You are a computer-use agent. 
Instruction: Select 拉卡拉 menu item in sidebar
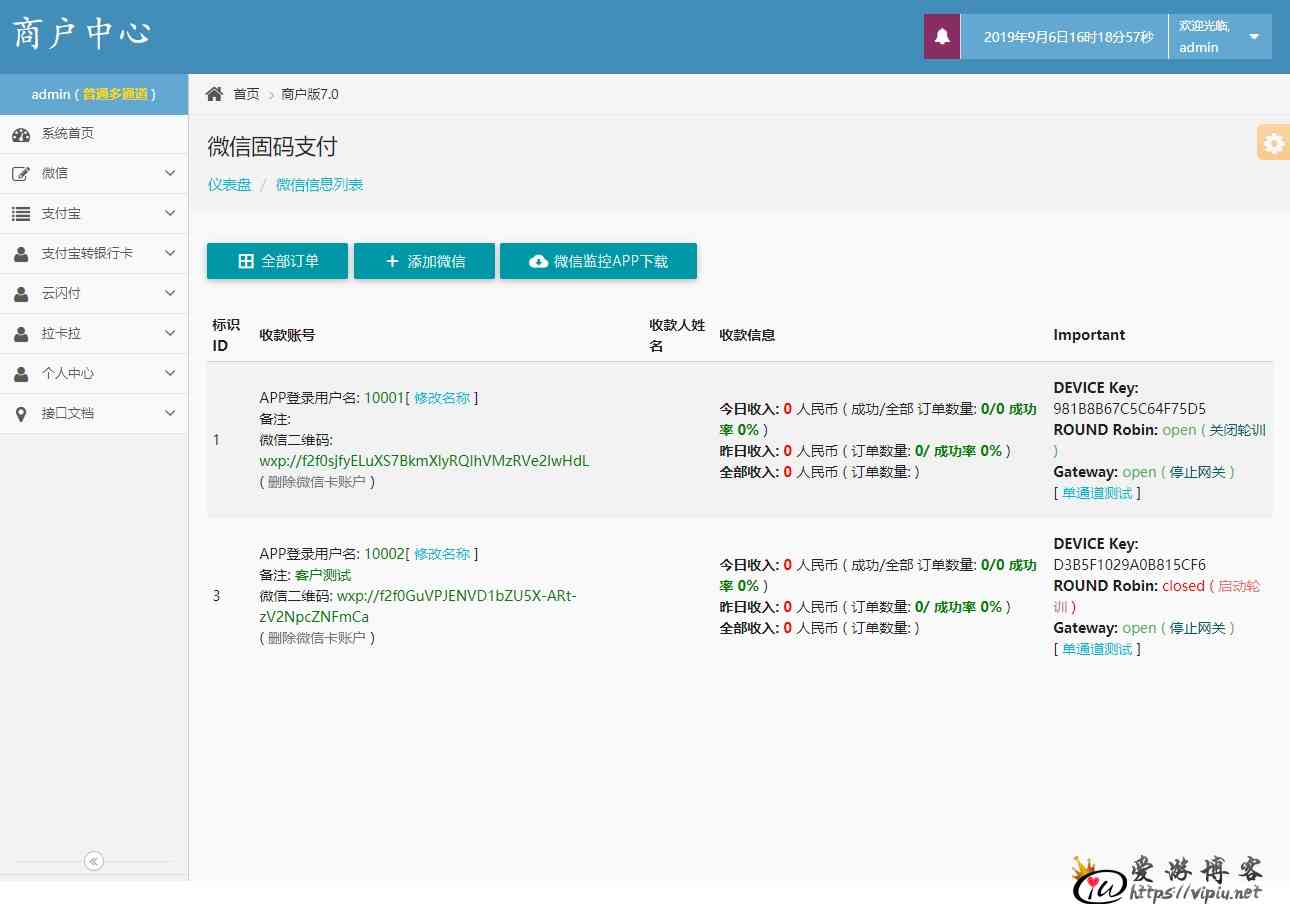pyautogui.click(x=94, y=334)
